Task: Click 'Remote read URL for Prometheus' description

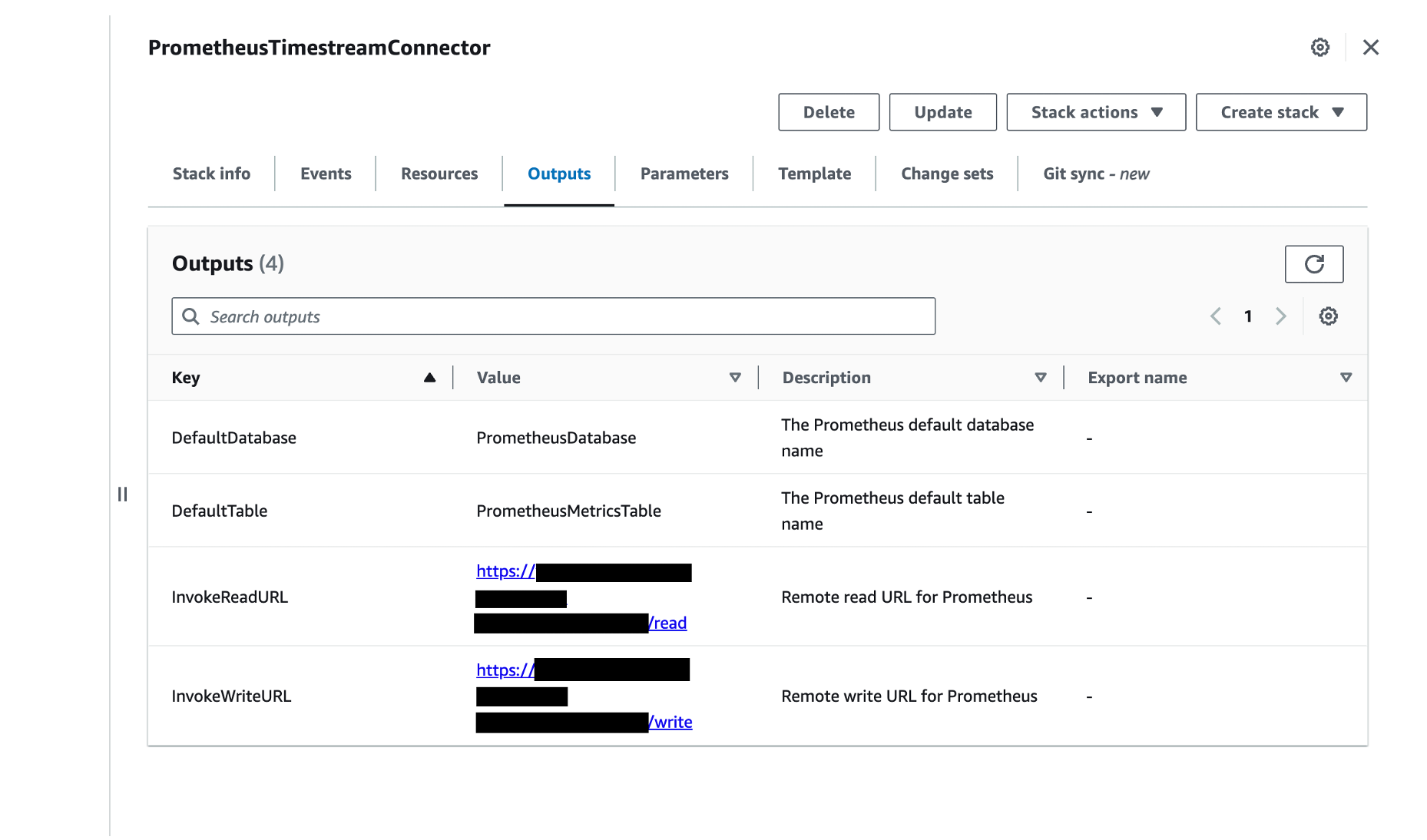Action: (x=906, y=597)
